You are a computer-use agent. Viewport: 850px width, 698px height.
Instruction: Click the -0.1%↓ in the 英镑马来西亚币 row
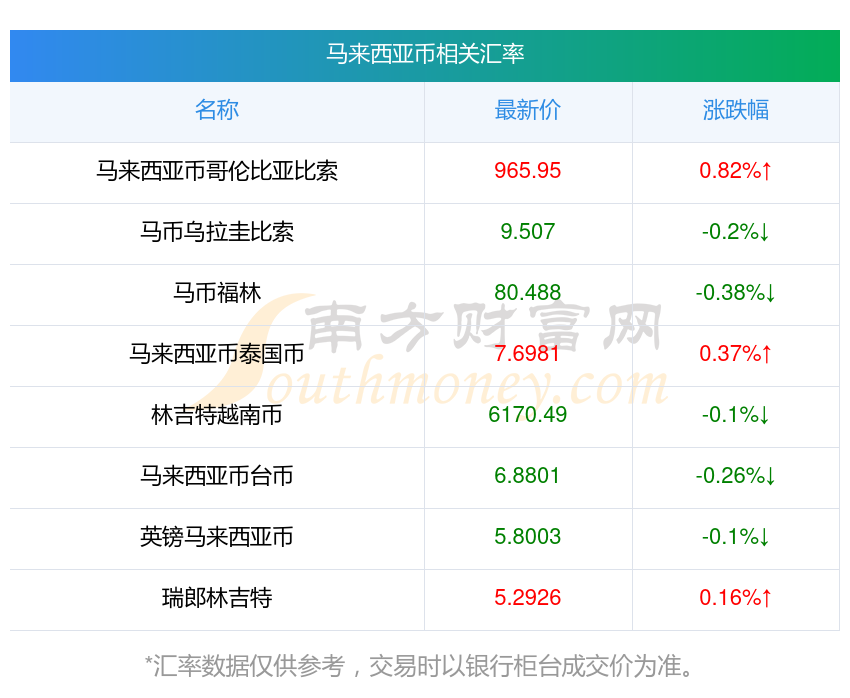[x=736, y=537]
